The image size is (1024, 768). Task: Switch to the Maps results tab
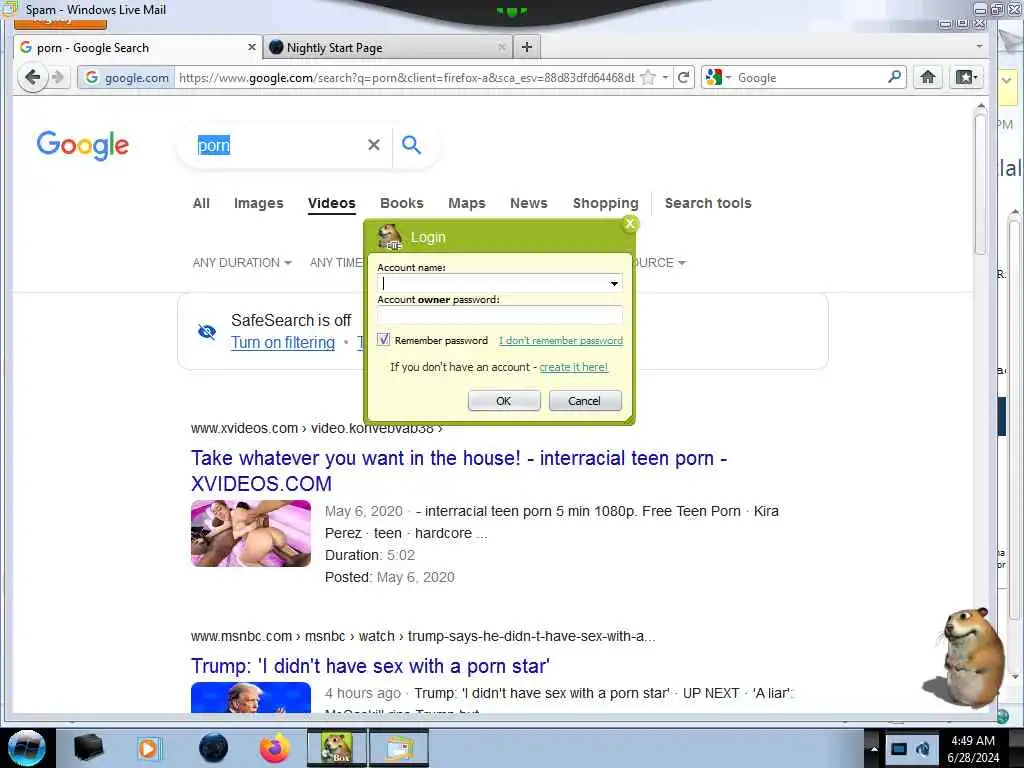point(466,203)
